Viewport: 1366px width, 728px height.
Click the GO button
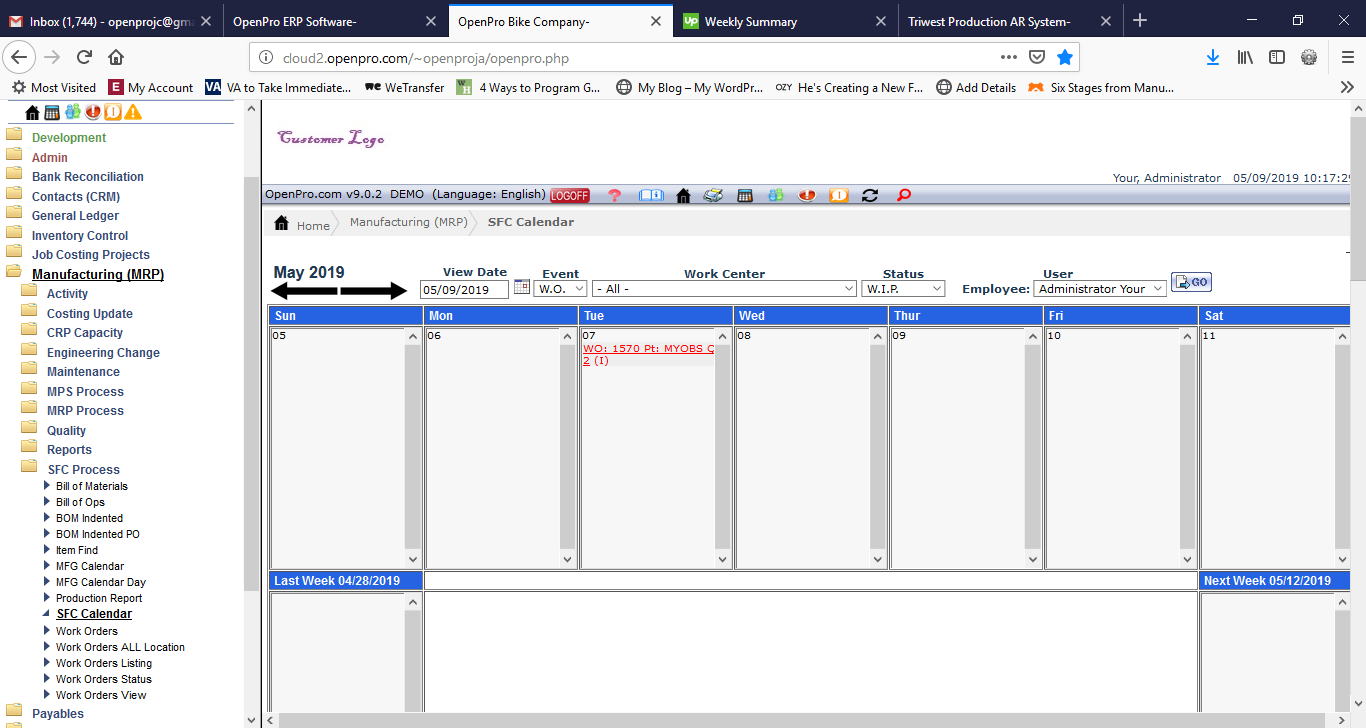[1191, 283]
